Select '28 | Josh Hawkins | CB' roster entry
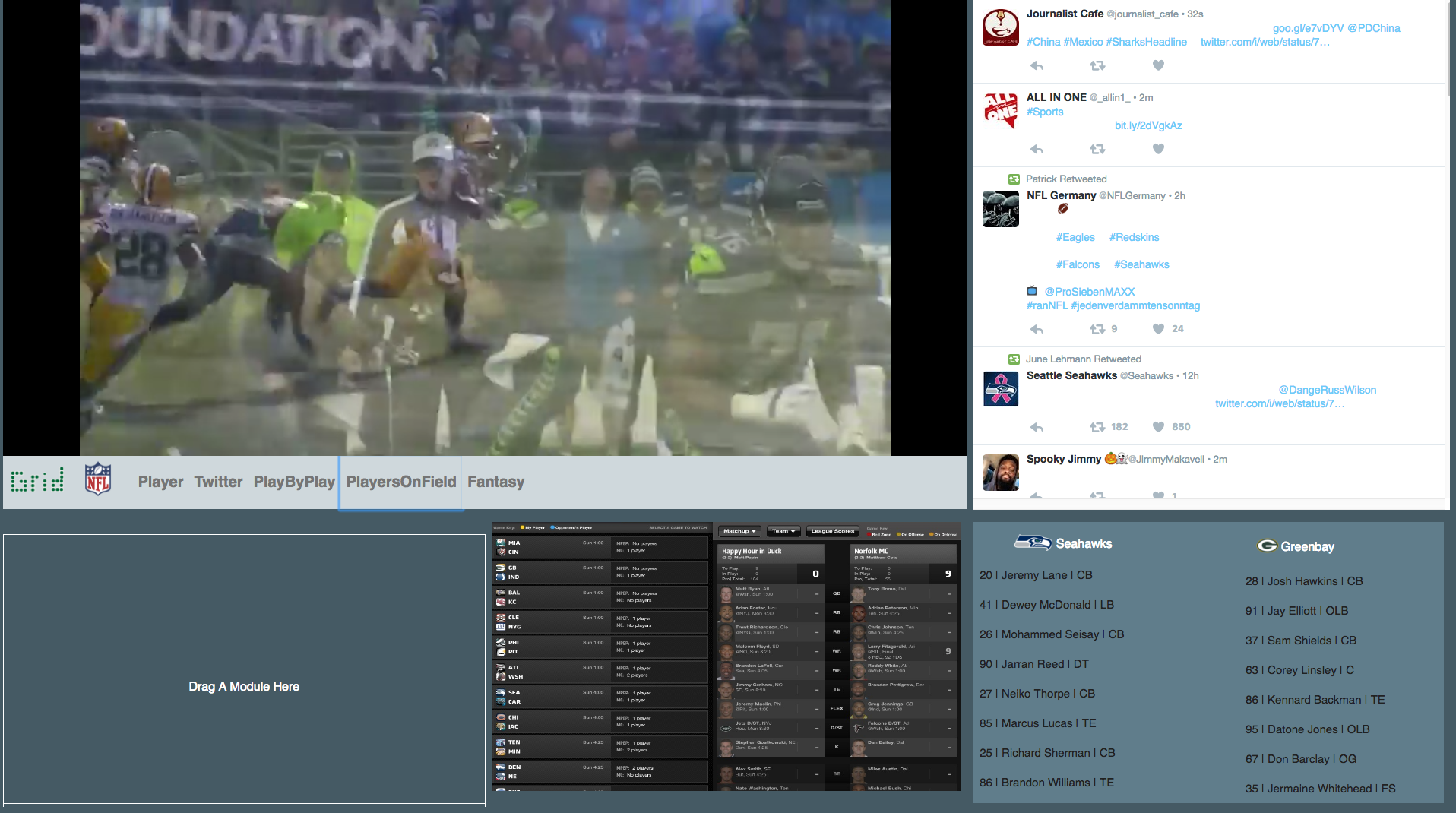This screenshot has width=1456, height=813. [1304, 581]
